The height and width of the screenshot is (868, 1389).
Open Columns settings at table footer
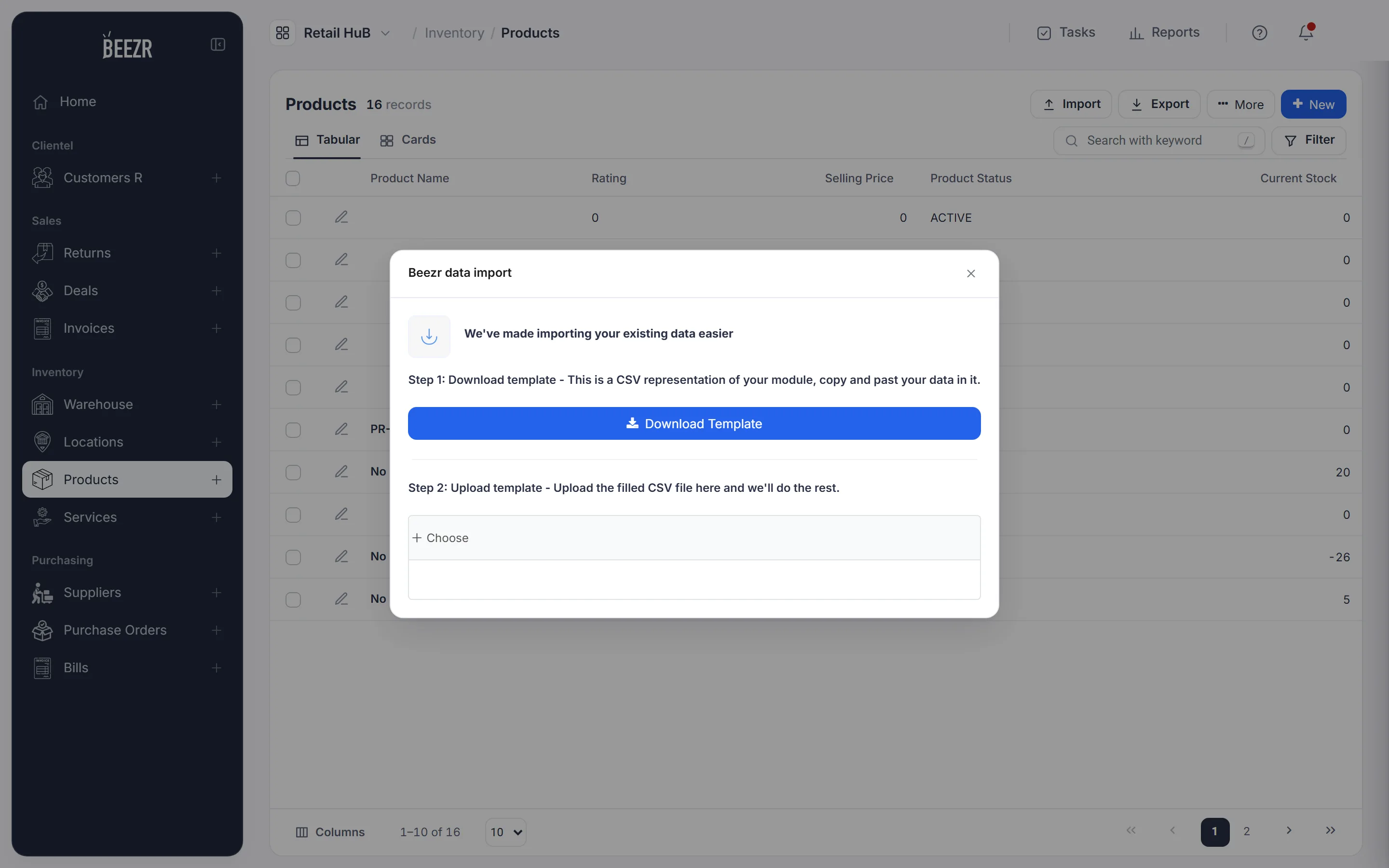coord(330,832)
